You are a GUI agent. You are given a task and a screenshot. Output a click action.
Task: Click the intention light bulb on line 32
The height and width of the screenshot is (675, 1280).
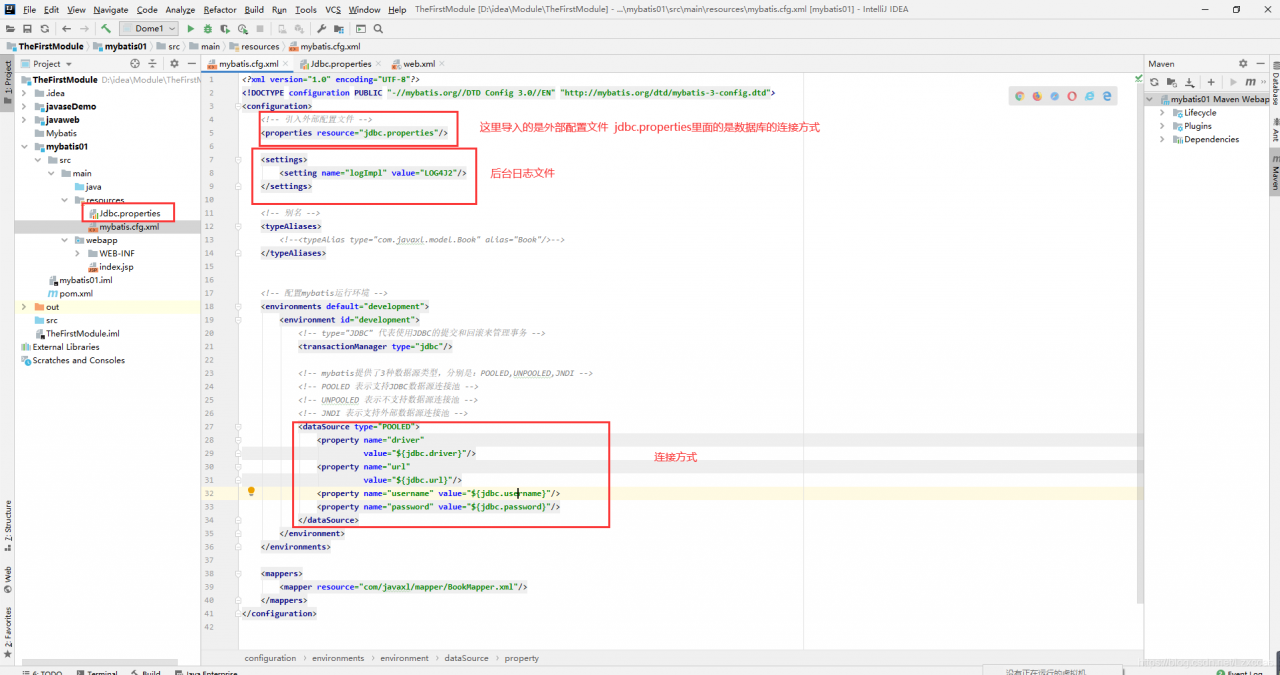(251, 492)
